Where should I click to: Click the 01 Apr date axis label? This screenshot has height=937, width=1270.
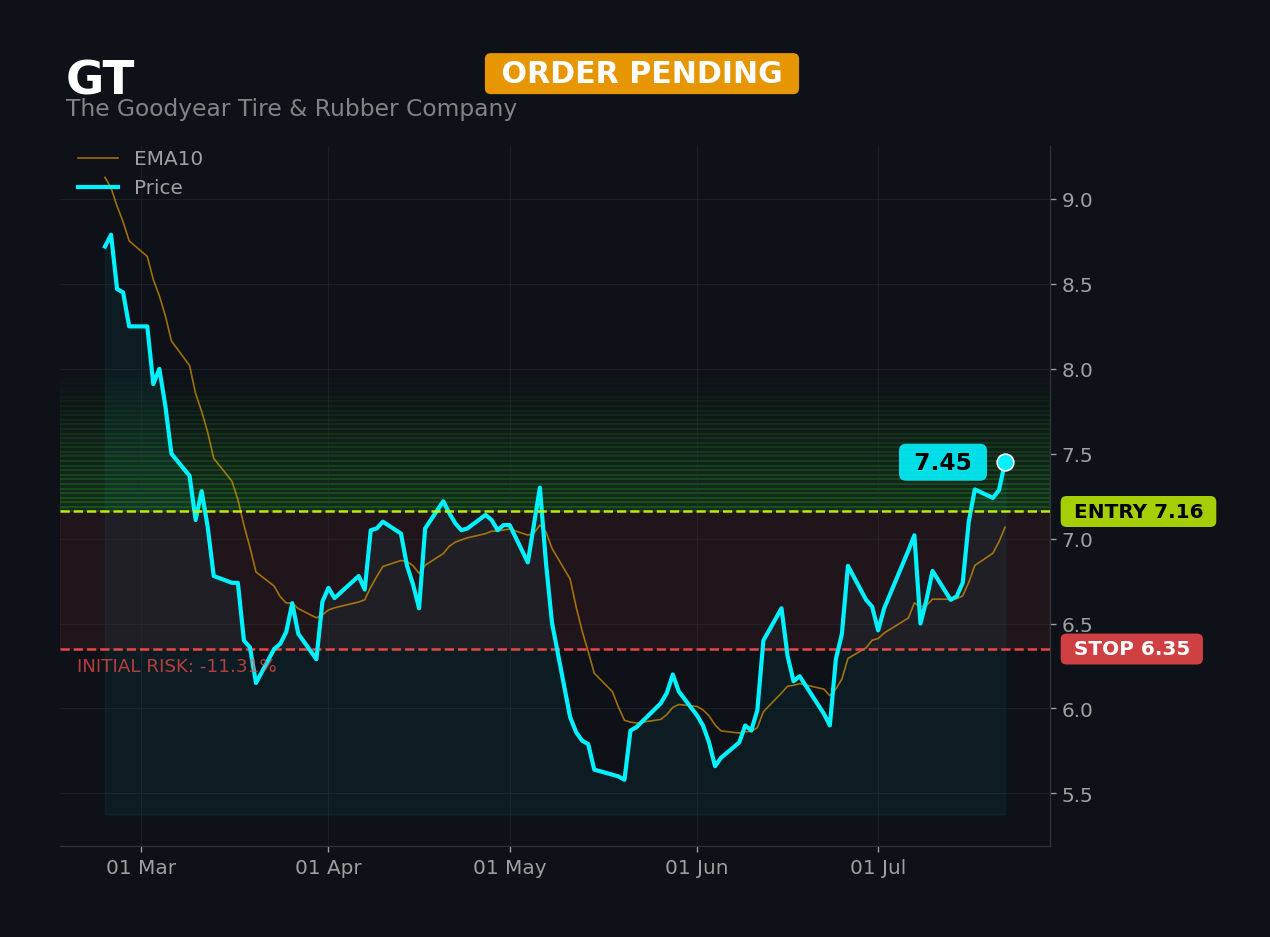click(328, 868)
